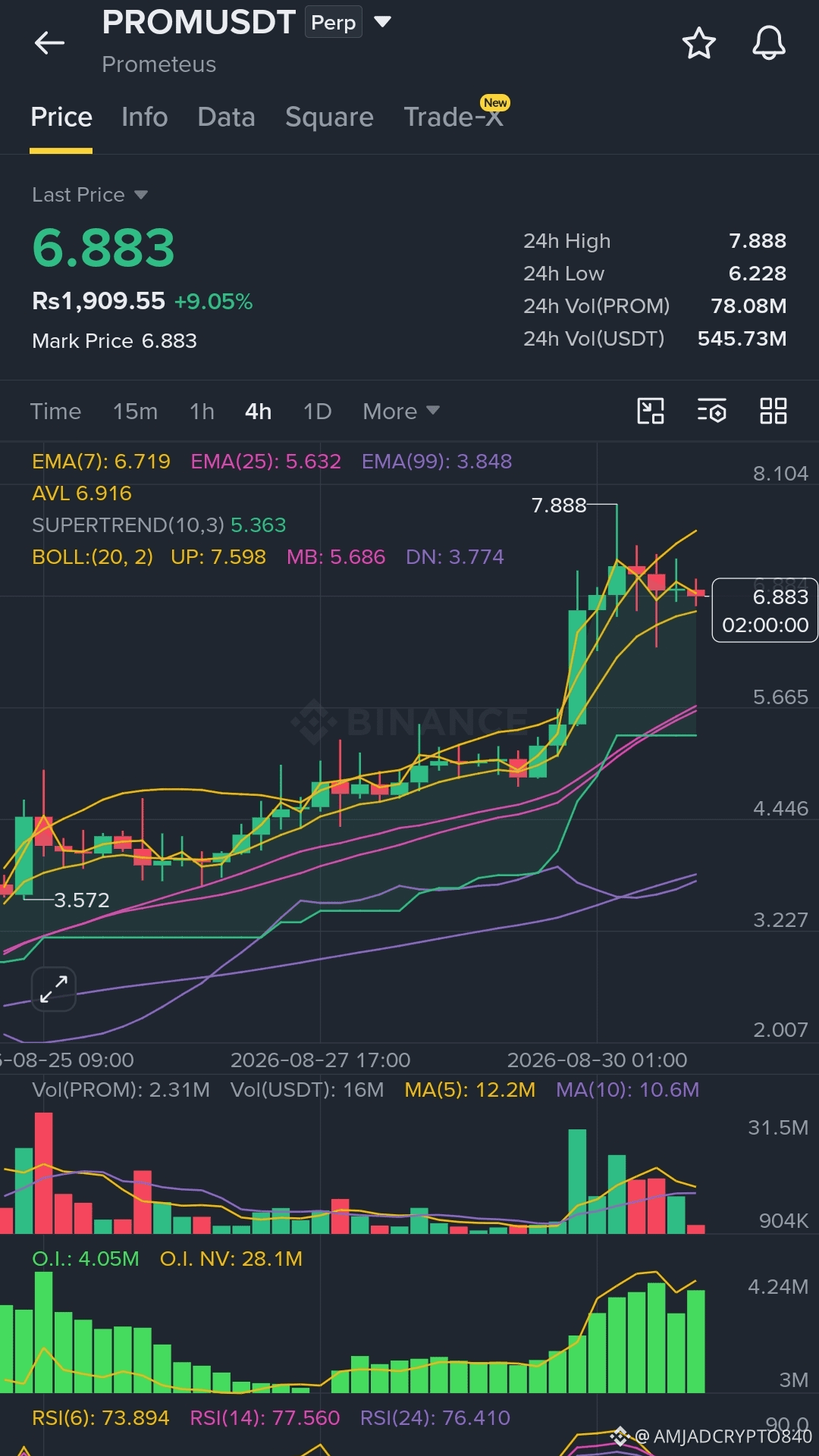Tap the O.I.: 4.05M label
Screen dimensions: 819x1456
(x=86, y=1259)
